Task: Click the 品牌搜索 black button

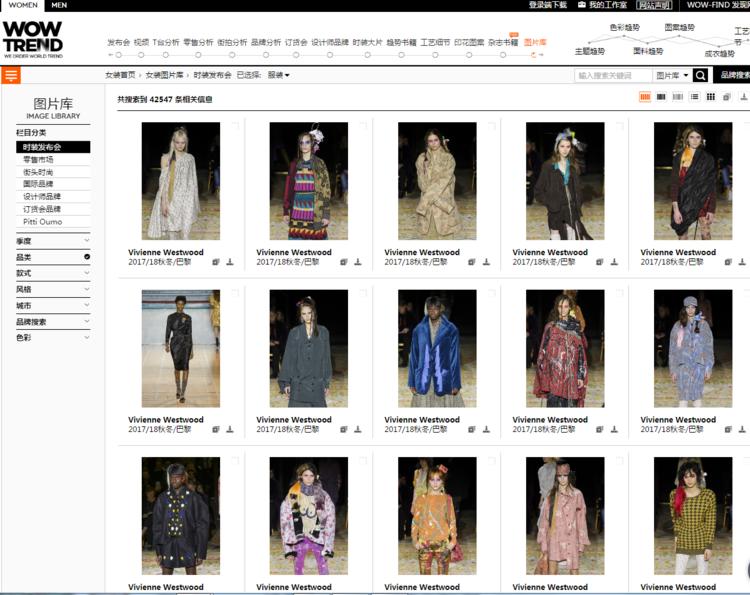Action: click(x=732, y=75)
